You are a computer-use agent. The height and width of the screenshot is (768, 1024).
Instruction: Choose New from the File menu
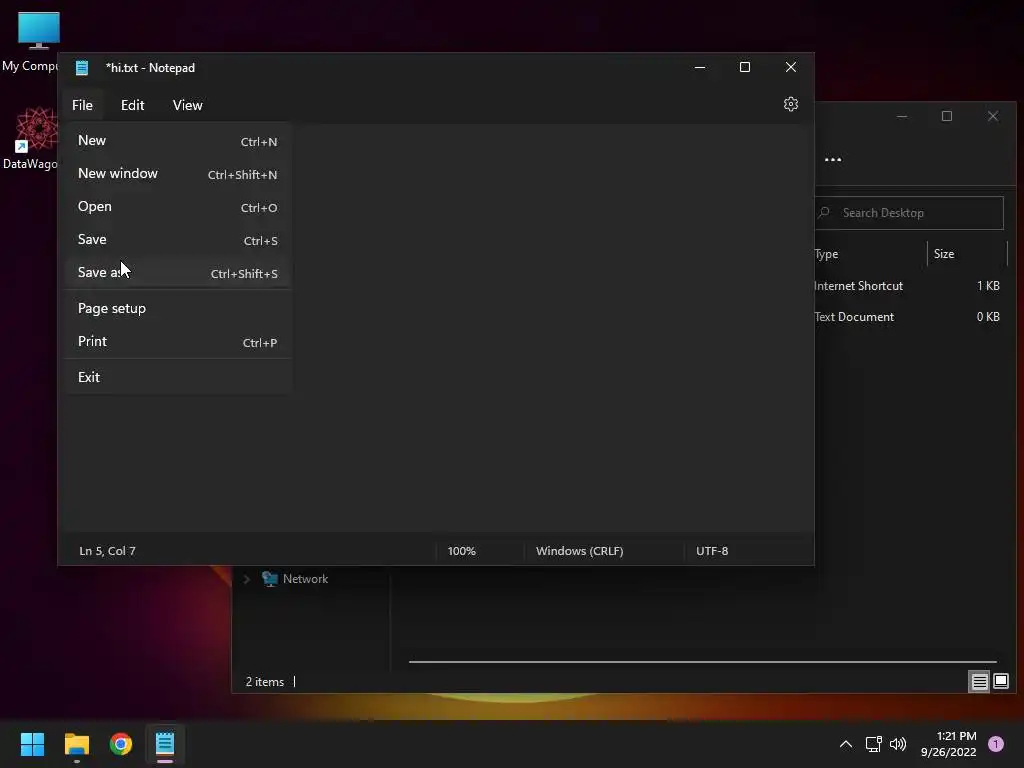click(178, 141)
